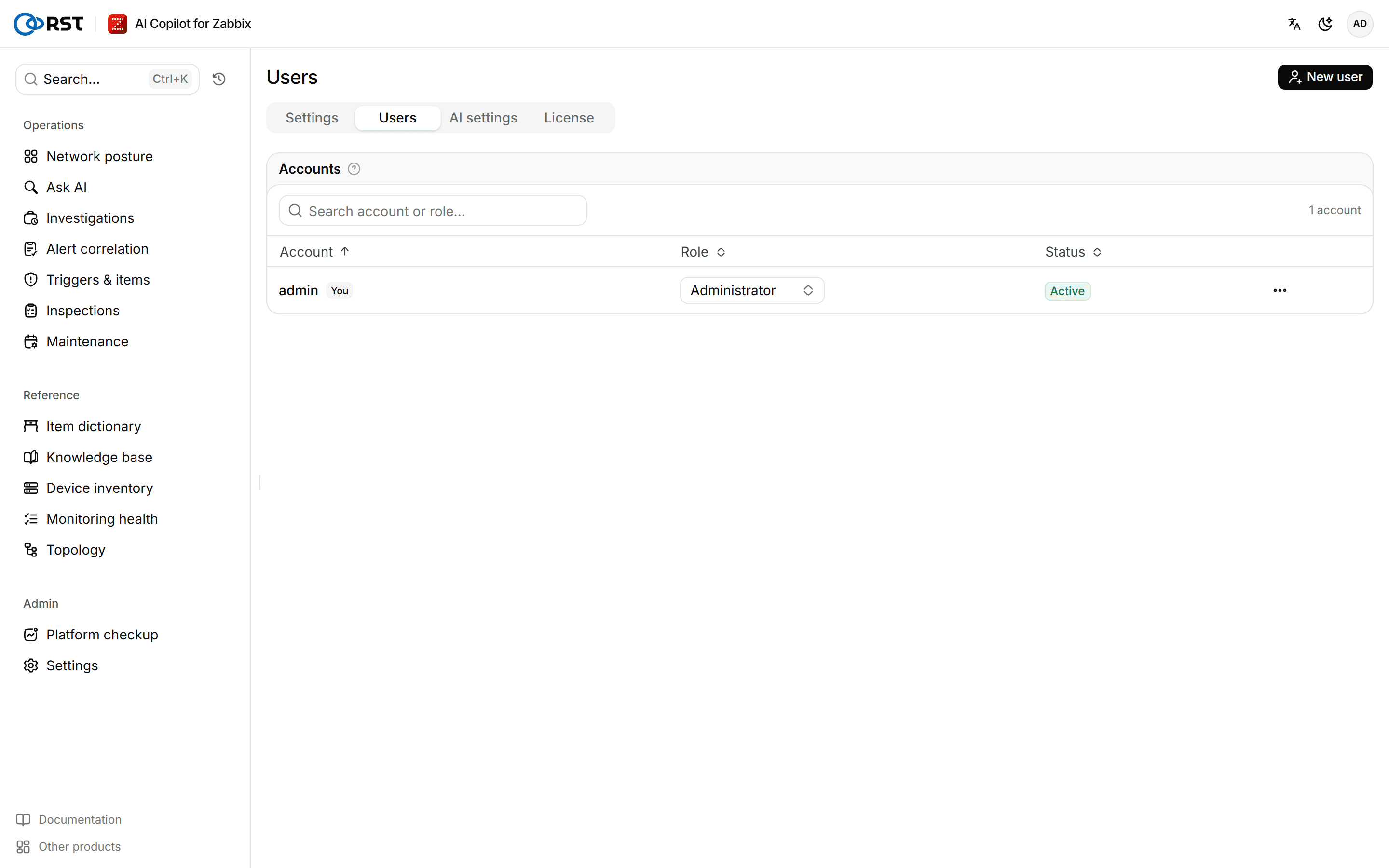Click the Accounts help question-mark icon
1389x868 pixels.
354,169
